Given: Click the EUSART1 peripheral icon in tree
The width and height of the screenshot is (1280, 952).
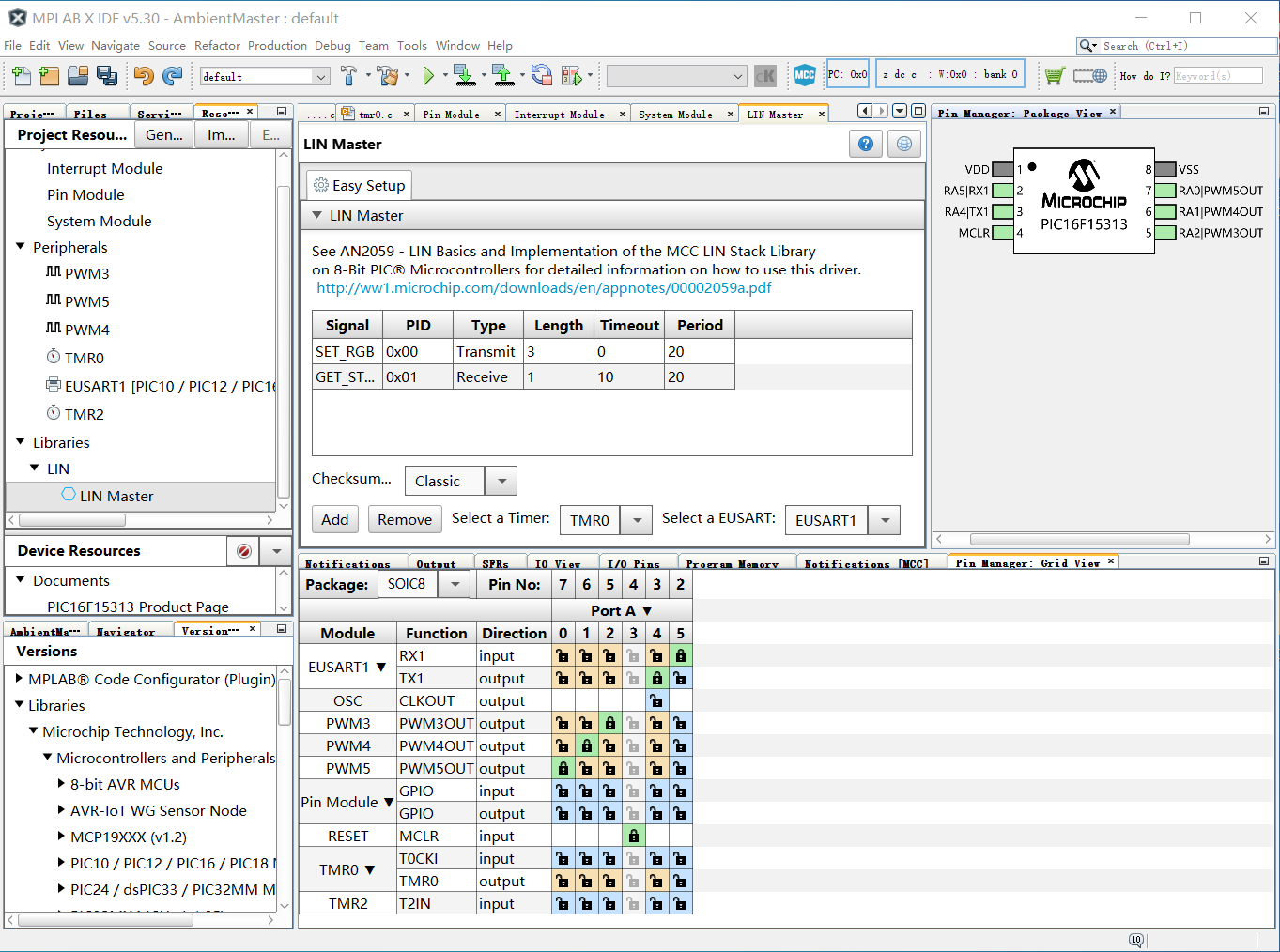Looking at the screenshot, I should pos(54,385).
